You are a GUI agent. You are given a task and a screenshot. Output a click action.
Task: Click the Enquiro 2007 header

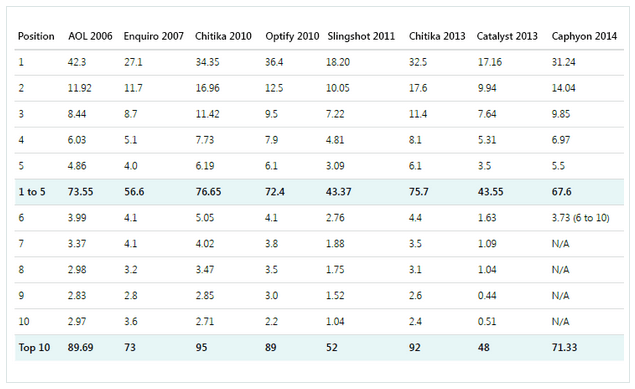(x=153, y=36)
